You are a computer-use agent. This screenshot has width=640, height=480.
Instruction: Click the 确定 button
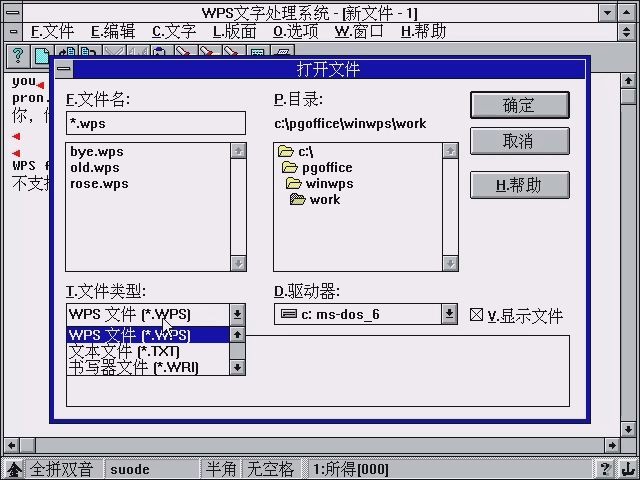(520, 105)
